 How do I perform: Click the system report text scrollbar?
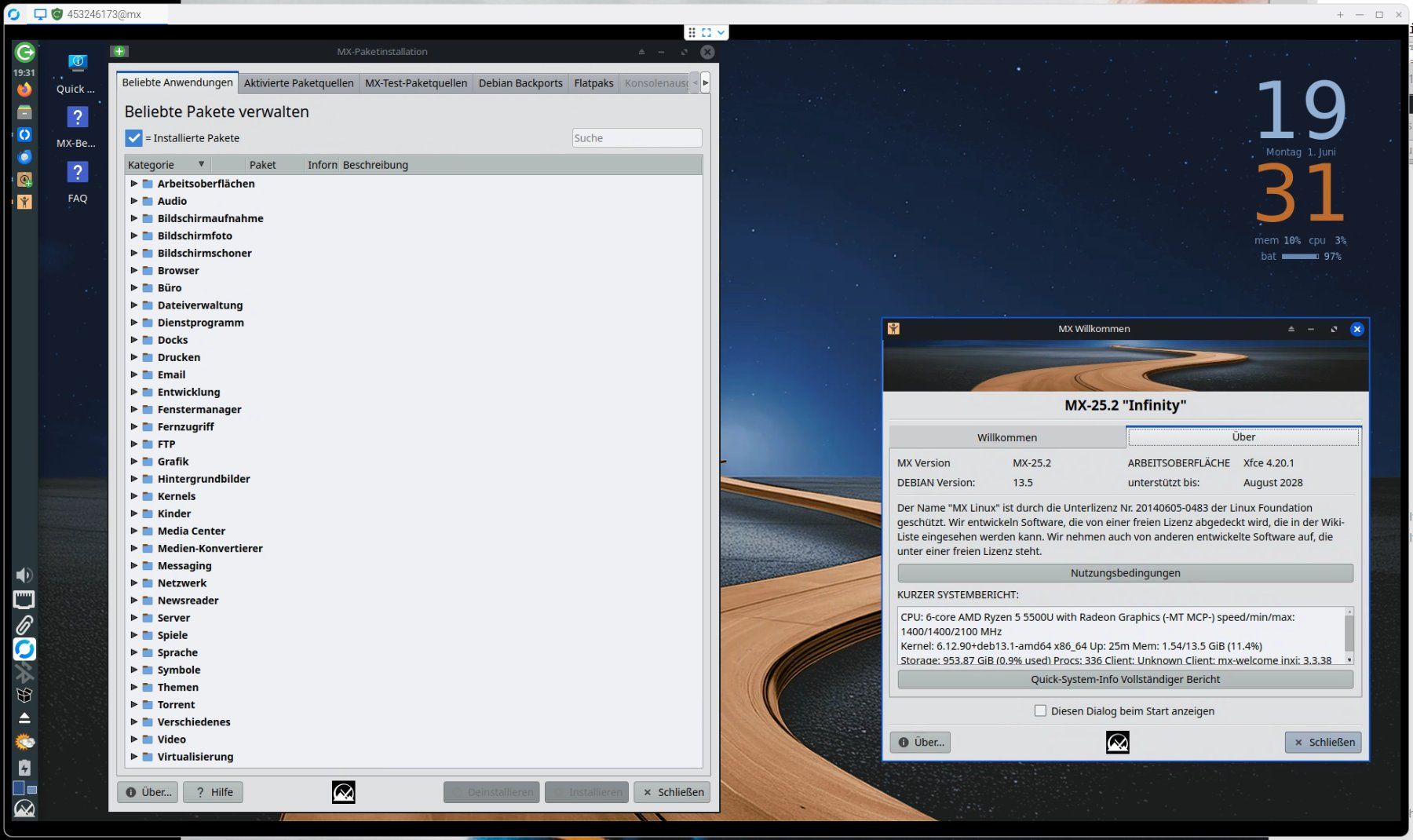pyautogui.click(x=1349, y=635)
